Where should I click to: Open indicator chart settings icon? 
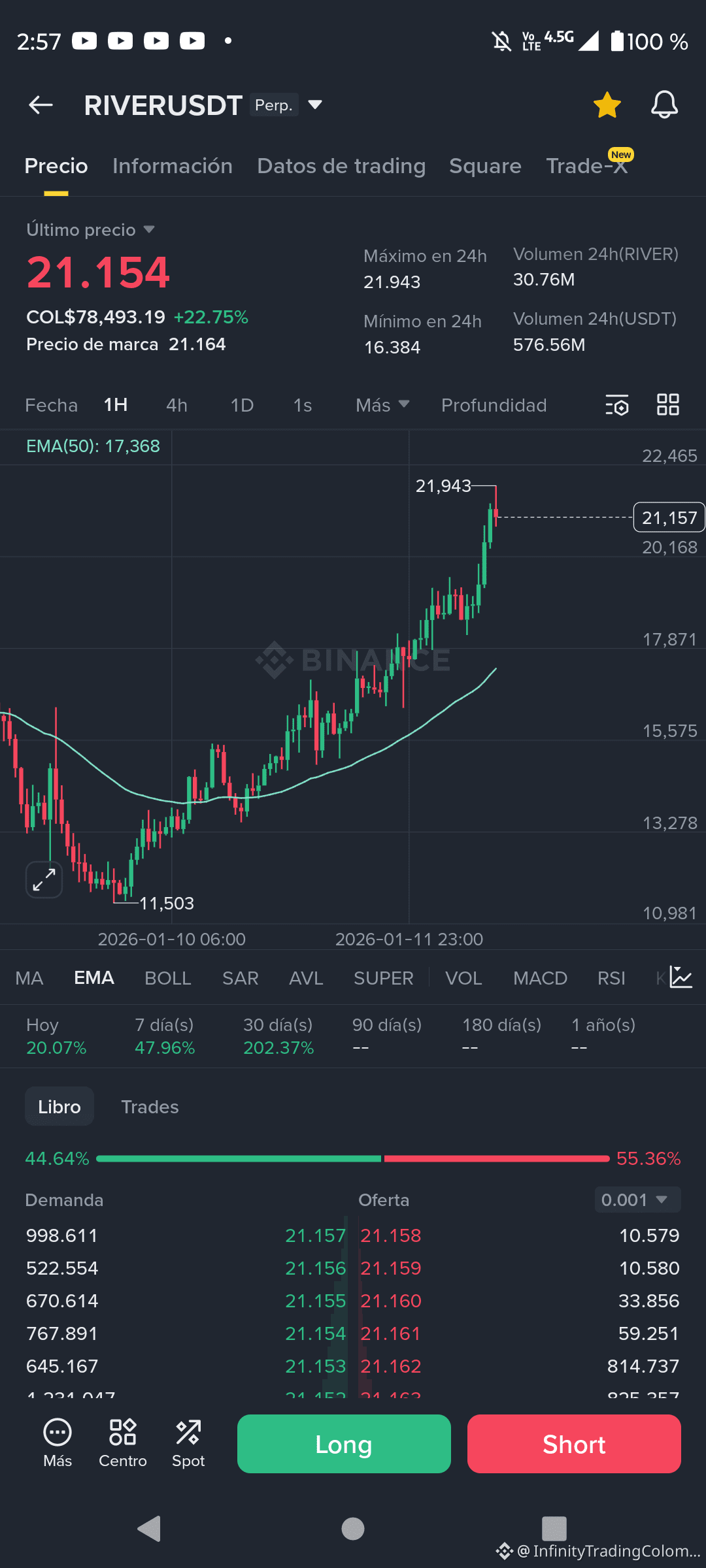tap(681, 977)
